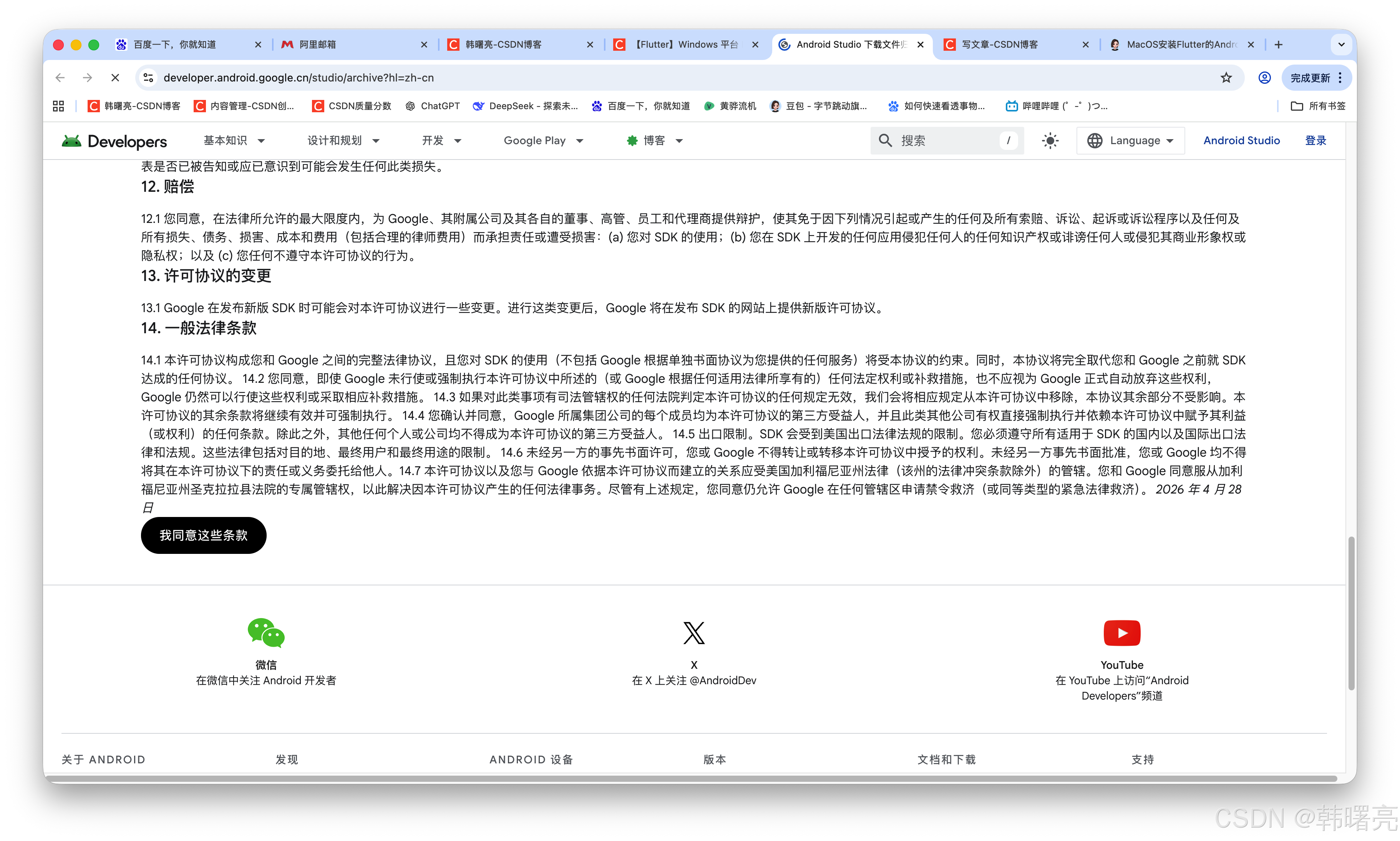Click the address bar URL
This screenshot has width=1400, height=841.
[299, 78]
